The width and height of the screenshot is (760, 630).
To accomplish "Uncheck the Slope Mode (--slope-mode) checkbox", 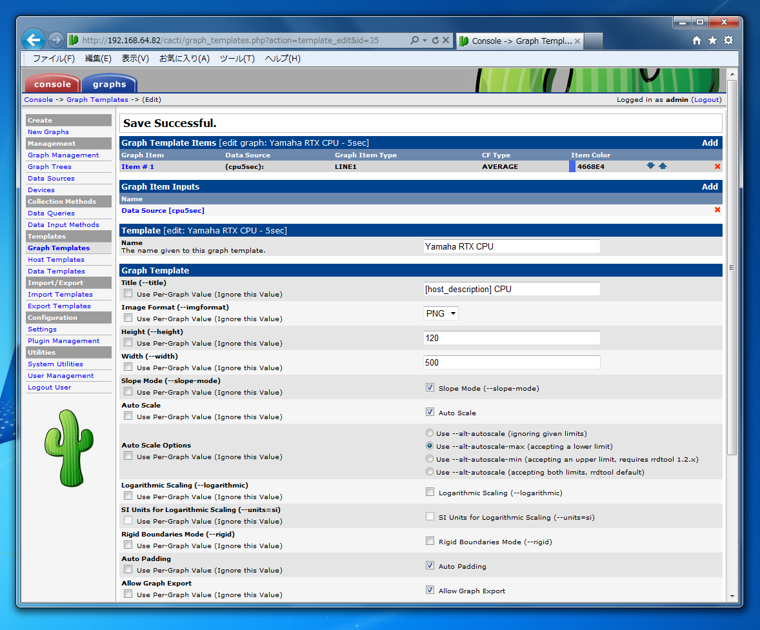I will click(430, 388).
